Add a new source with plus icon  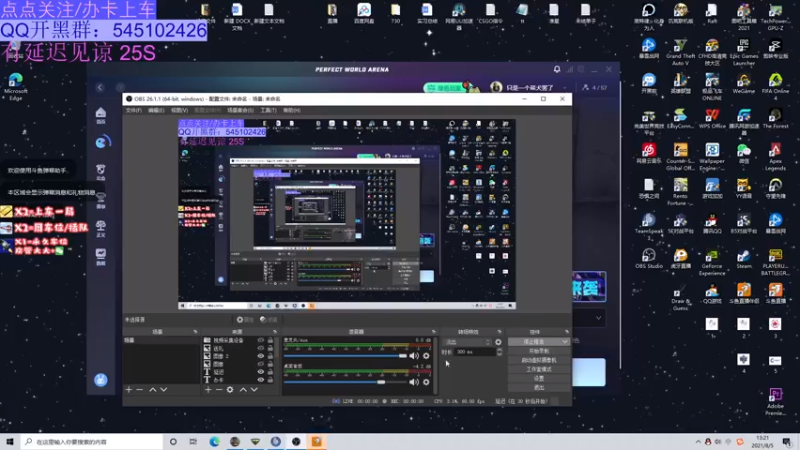208,389
